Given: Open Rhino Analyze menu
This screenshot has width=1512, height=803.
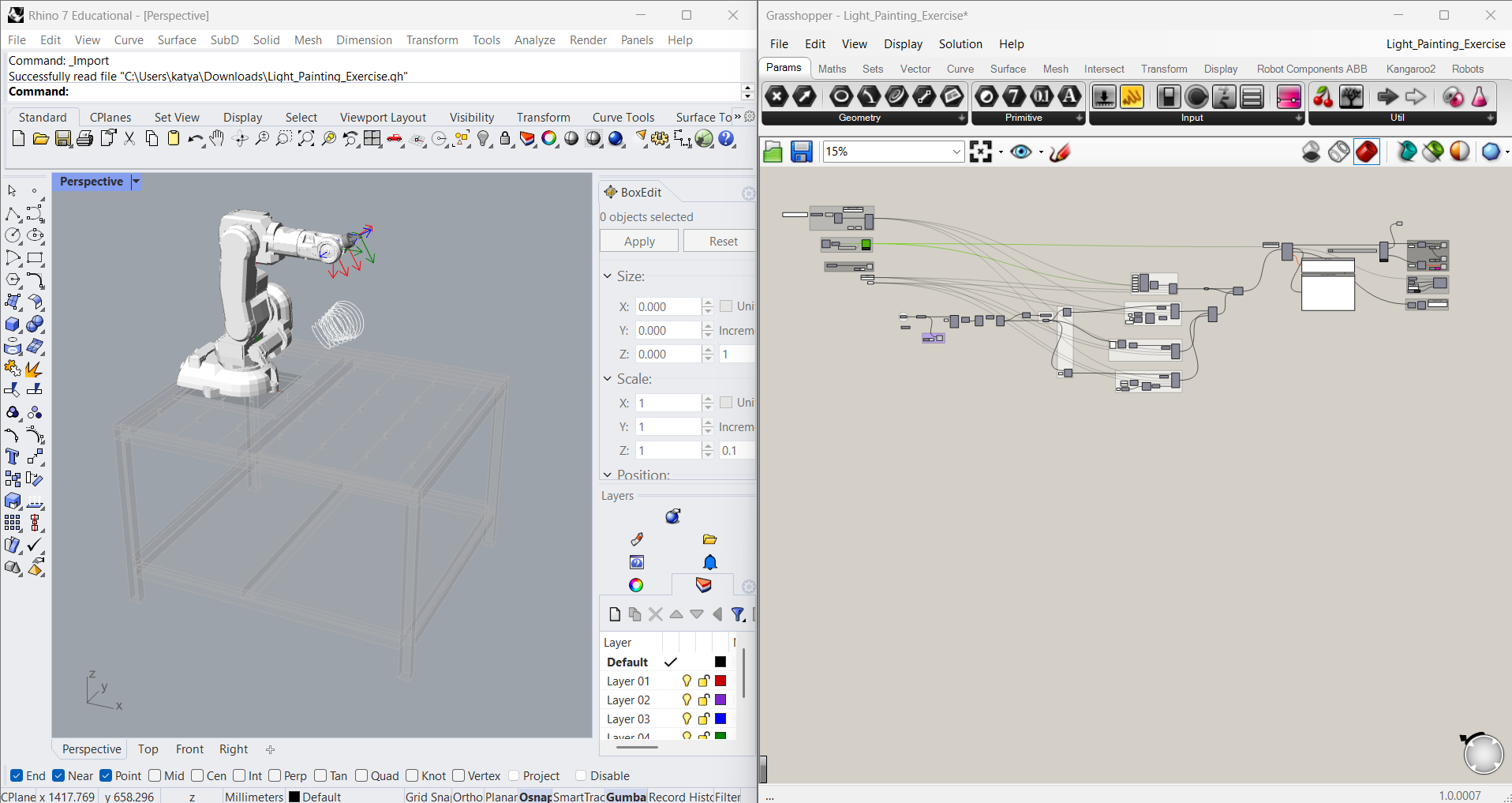Looking at the screenshot, I should (x=535, y=40).
